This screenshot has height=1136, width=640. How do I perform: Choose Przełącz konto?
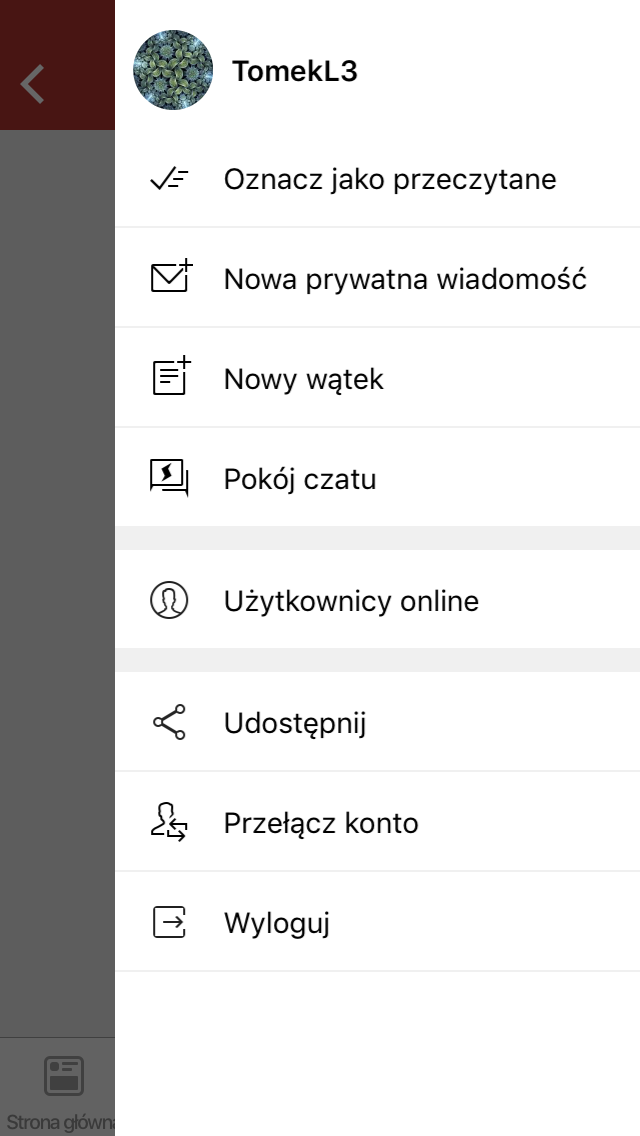pos(321,823)
